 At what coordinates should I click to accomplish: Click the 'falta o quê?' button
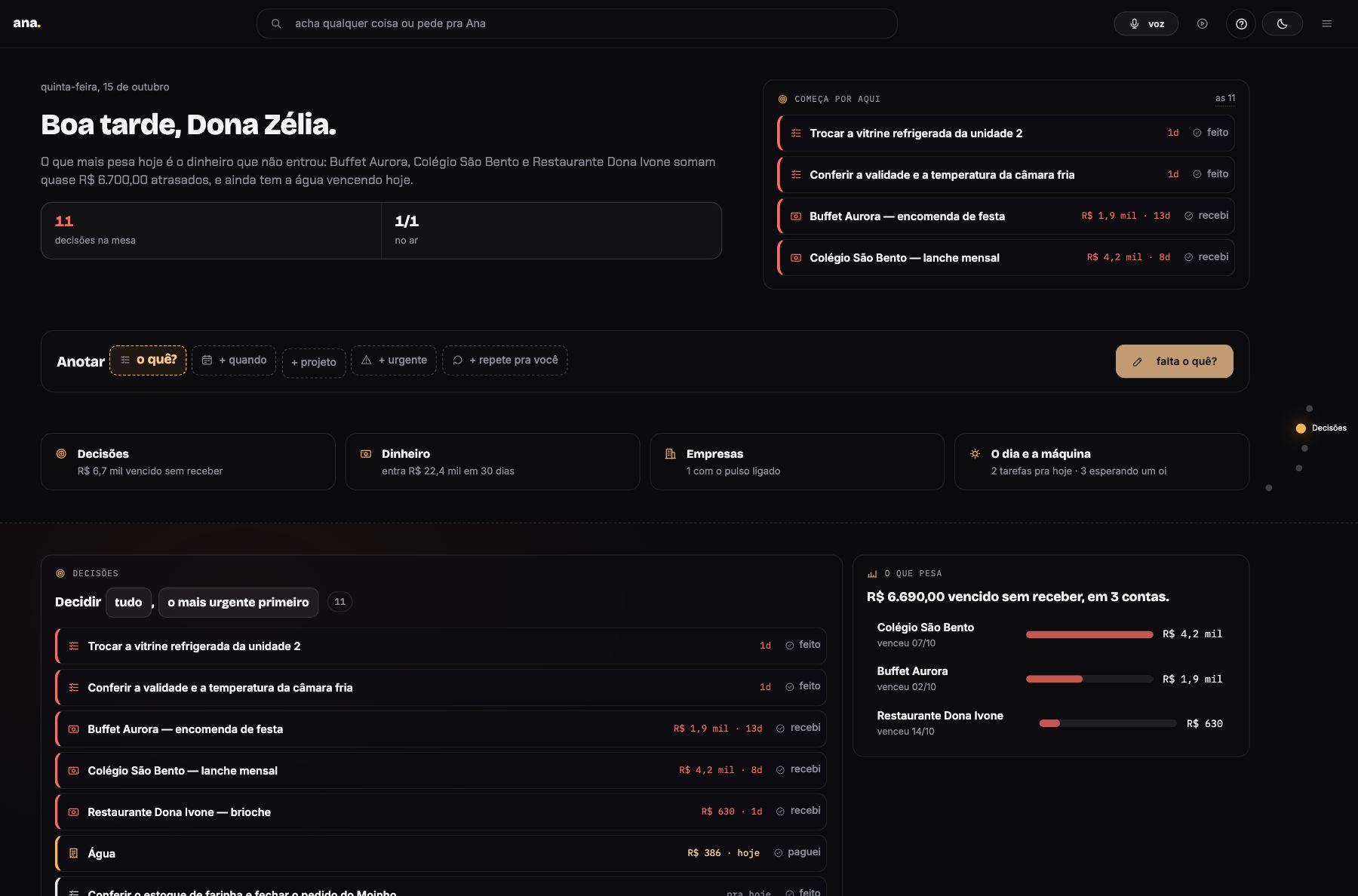coord(1175,361)
